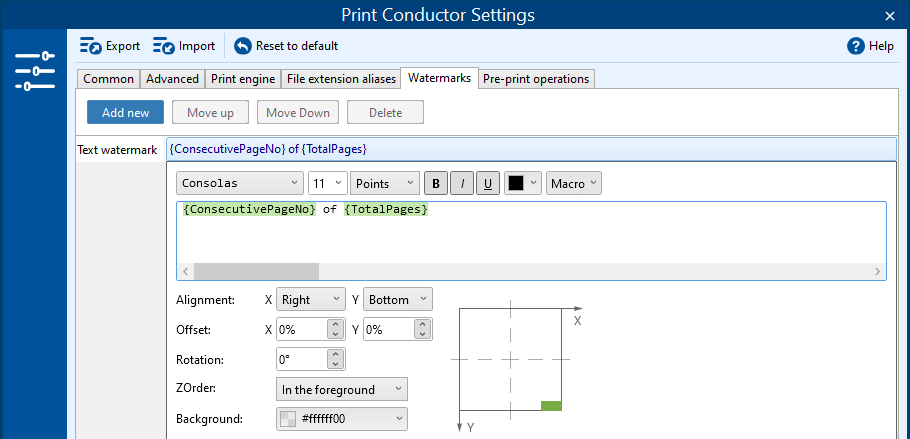Toggle Italic text formatting

coord(461,184)
